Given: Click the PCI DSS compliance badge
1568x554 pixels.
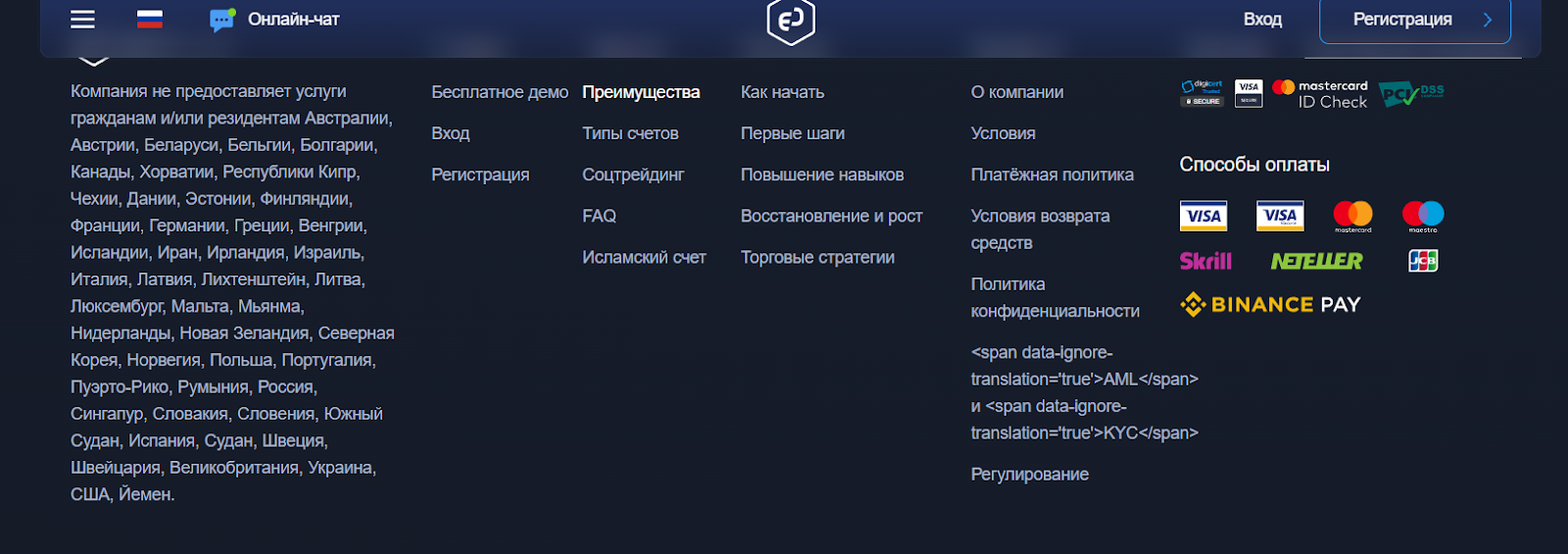Looking at the screenshot, I should (1410, 94).
